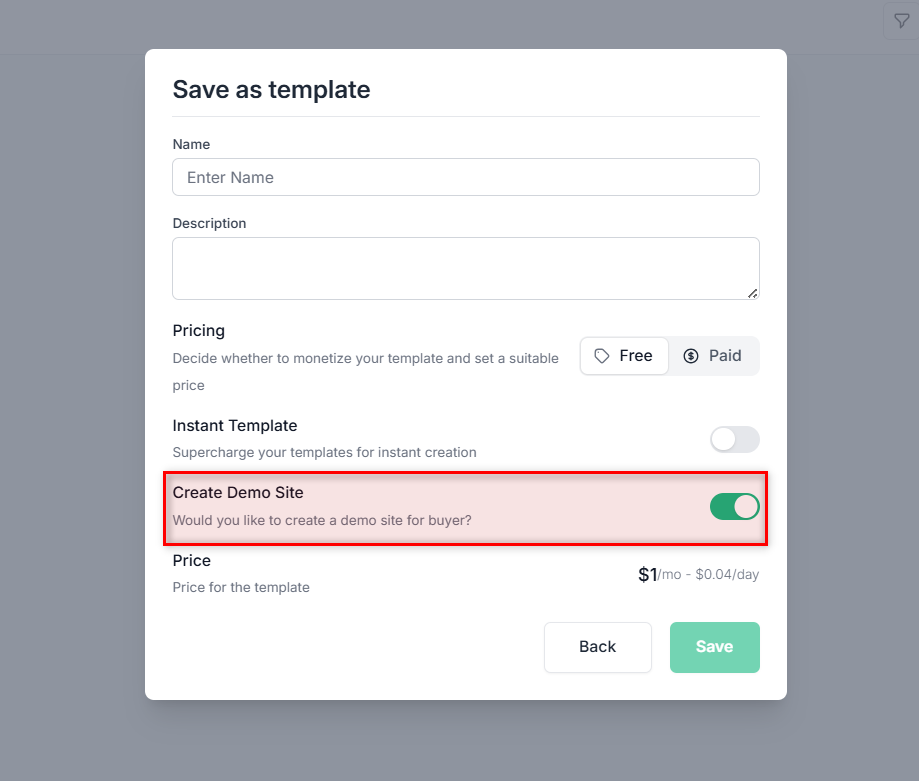This screenshot has width=919, height=781.
Task: Click the dollar coin icon beside Paid
Action: (691, 356)
